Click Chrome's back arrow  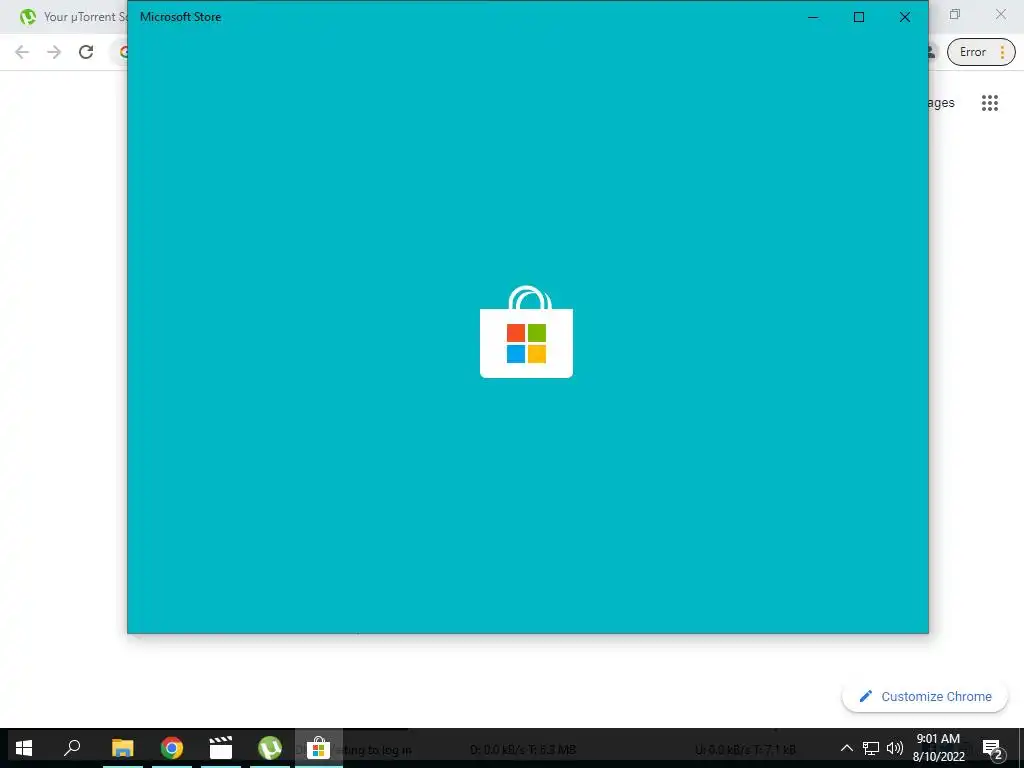(x=22, y=52)
